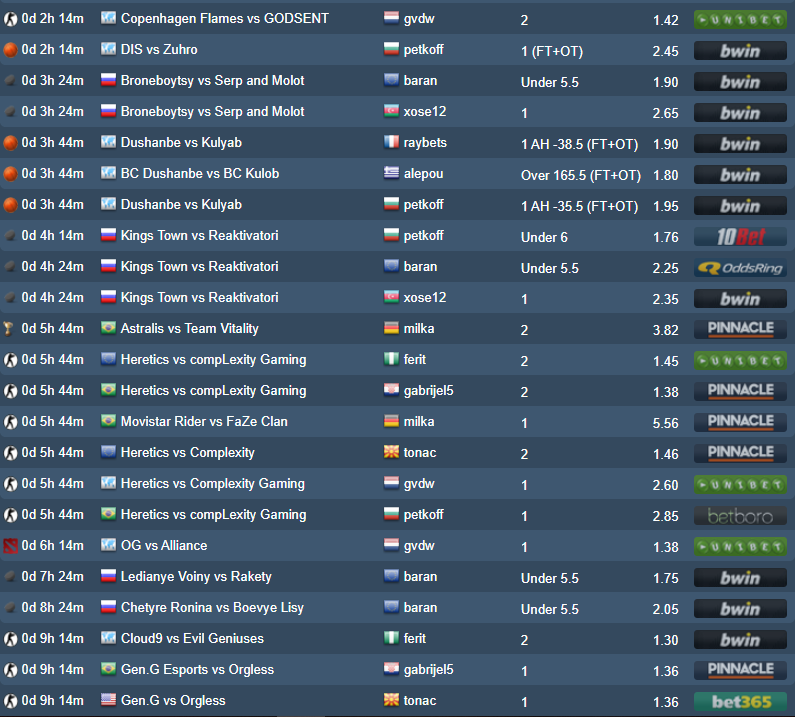Viewport: 795px width, 717px height.
Task: Open the OG vs Alliance match
Action: pos(164,546)
